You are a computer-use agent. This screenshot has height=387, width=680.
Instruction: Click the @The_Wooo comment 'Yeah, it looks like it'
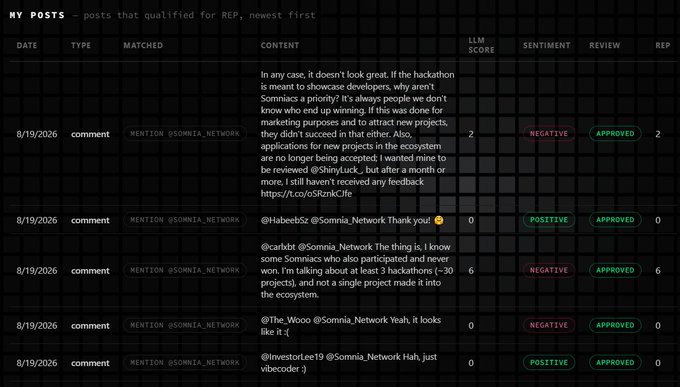pyautogui.click(x=351, y=326)
